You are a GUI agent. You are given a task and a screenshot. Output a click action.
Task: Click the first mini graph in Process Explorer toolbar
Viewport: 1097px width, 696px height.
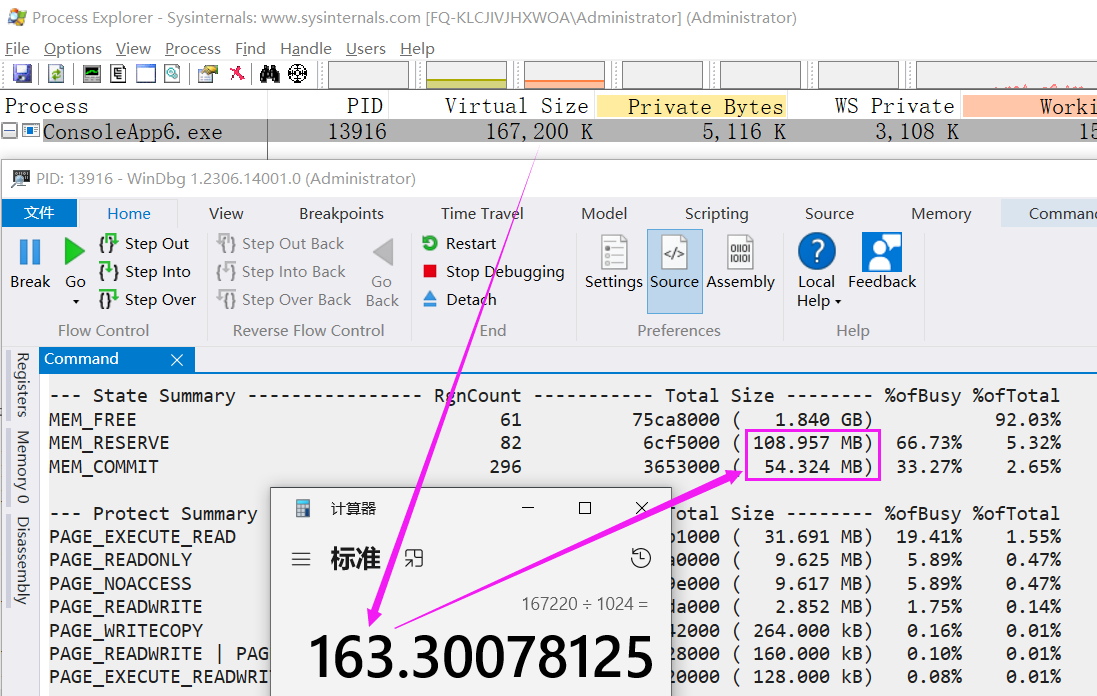(x=368, y=75)
